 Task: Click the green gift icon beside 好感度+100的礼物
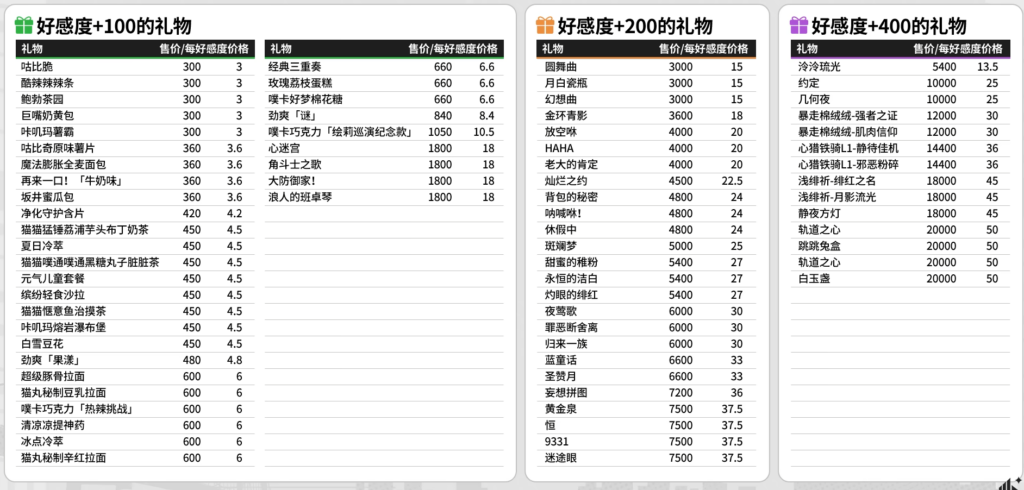[24, 25]
